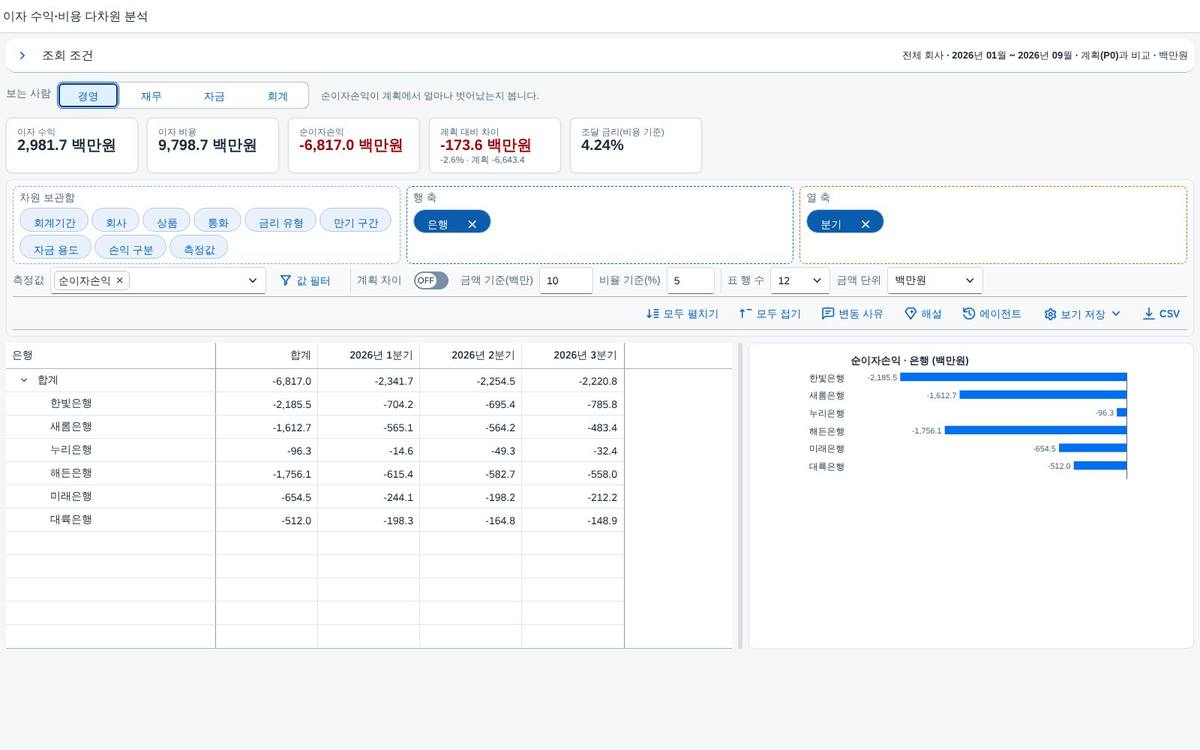Image resolution: width=1200 pixels, height=750 pixels.
Task: Expand the 조회 조건 panel chevron
Action: [x=22, y=56]
